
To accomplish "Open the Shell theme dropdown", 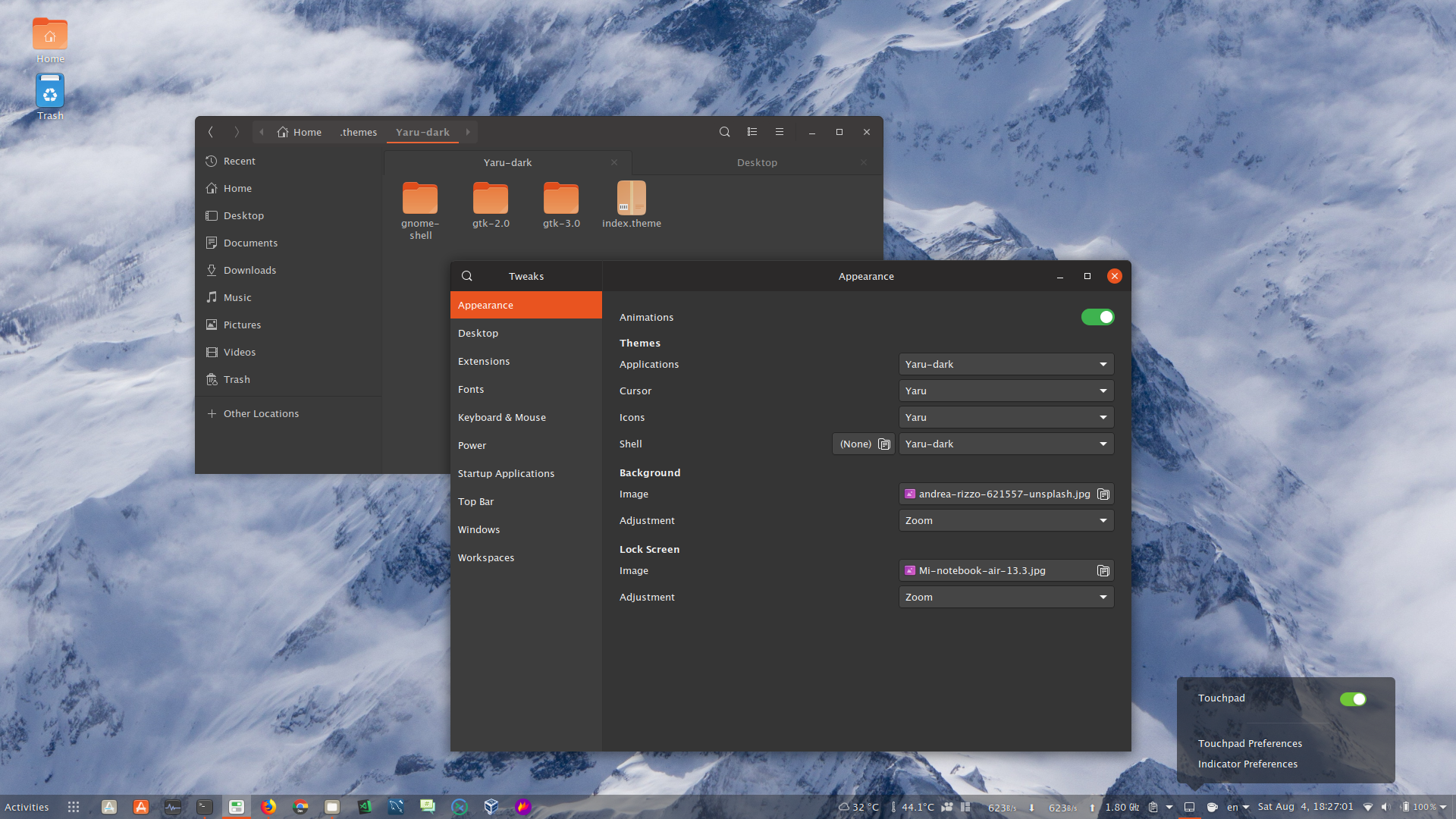I will coord(1006,444).
